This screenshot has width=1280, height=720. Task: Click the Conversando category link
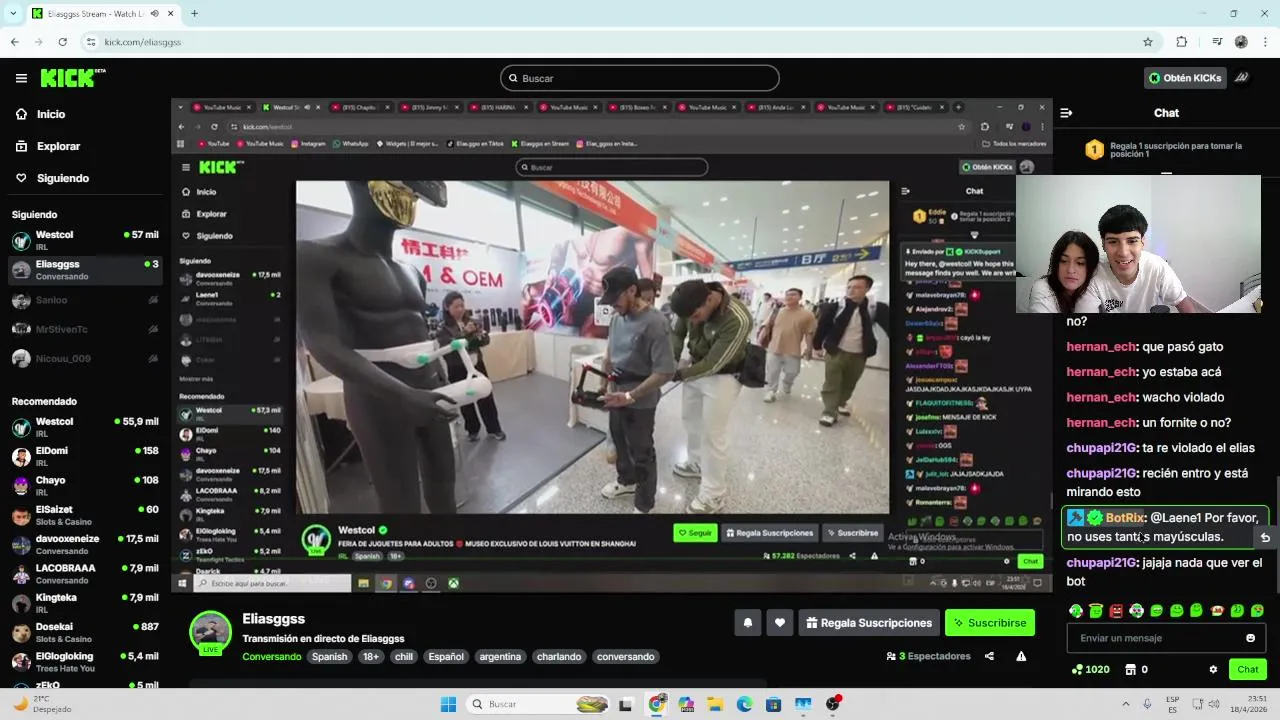click(271, 657)
